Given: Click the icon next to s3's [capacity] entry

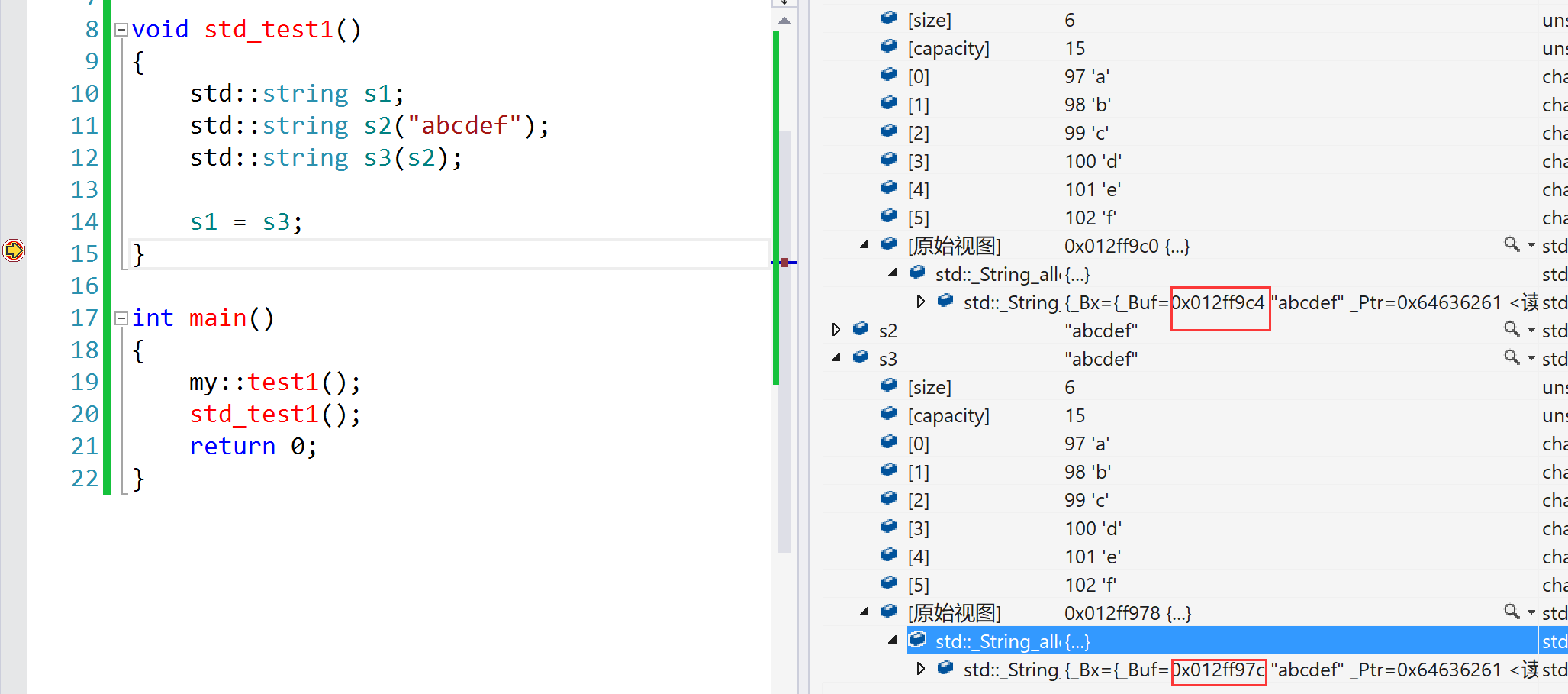Looking at the screenshot, I should point(889,414).
